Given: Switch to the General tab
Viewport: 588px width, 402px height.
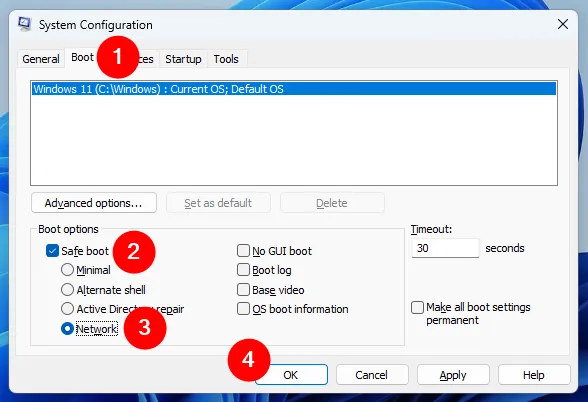Looking at the screenshot, I should (x=41, y=59).
